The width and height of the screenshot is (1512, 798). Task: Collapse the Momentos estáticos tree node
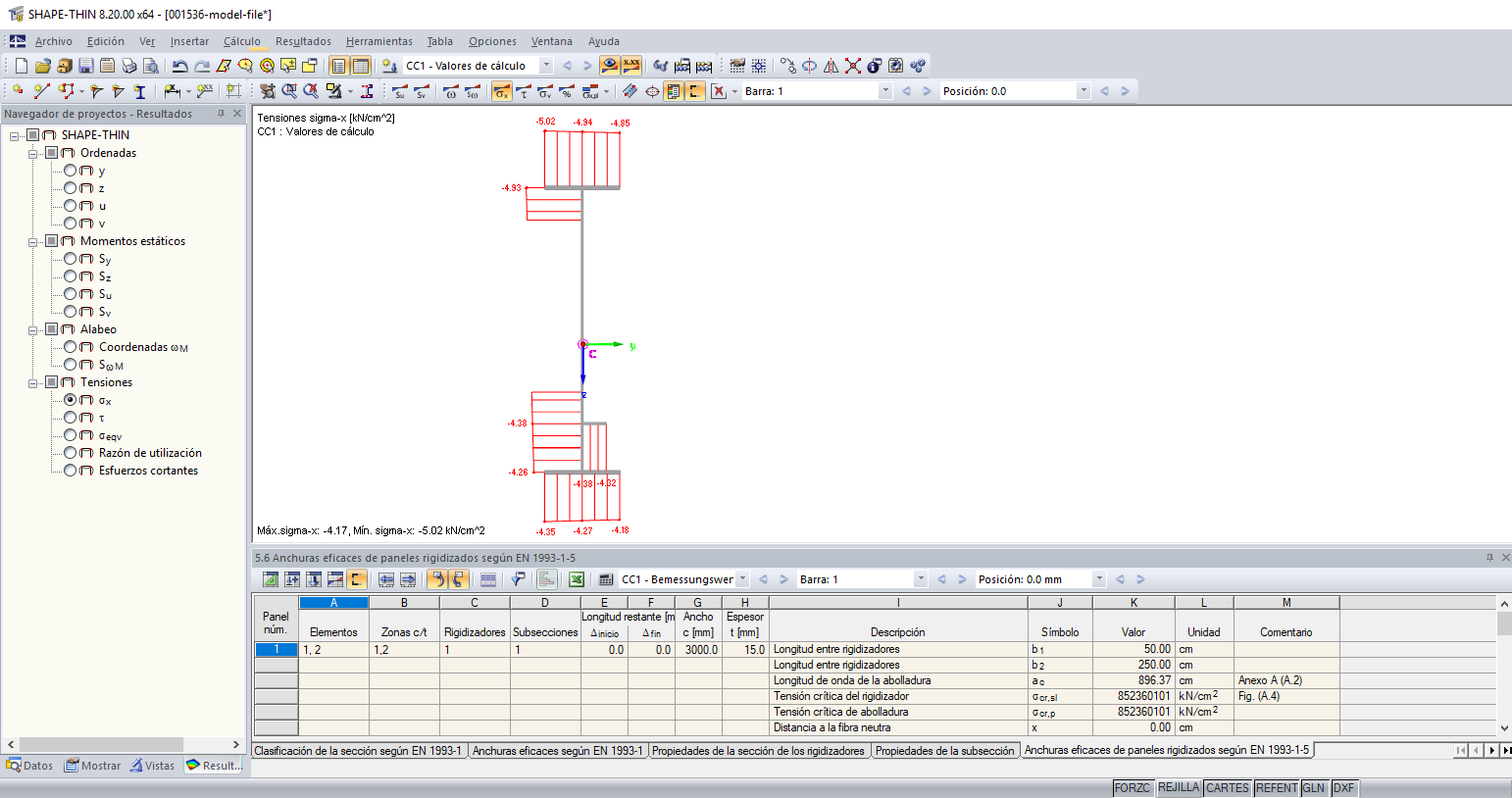pyautogui.click(x=33, y=242)
